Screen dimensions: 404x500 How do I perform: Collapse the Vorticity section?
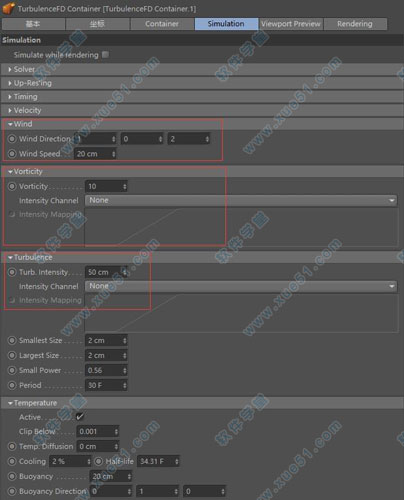(202, 172)
